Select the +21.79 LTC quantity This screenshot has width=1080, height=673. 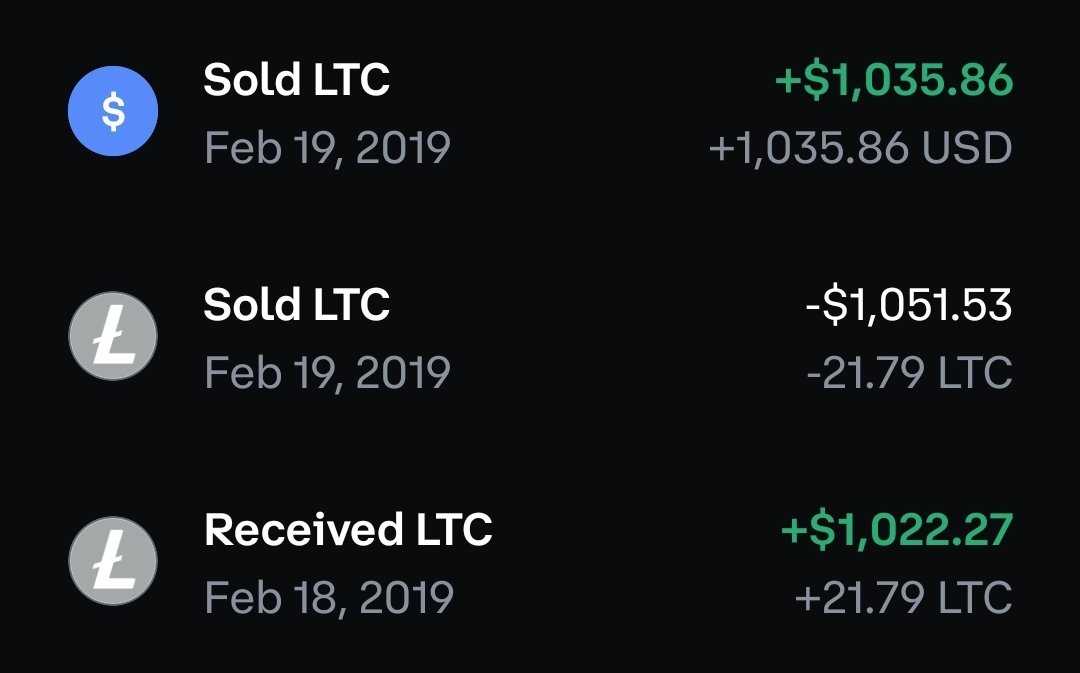(x=904, y=598)
